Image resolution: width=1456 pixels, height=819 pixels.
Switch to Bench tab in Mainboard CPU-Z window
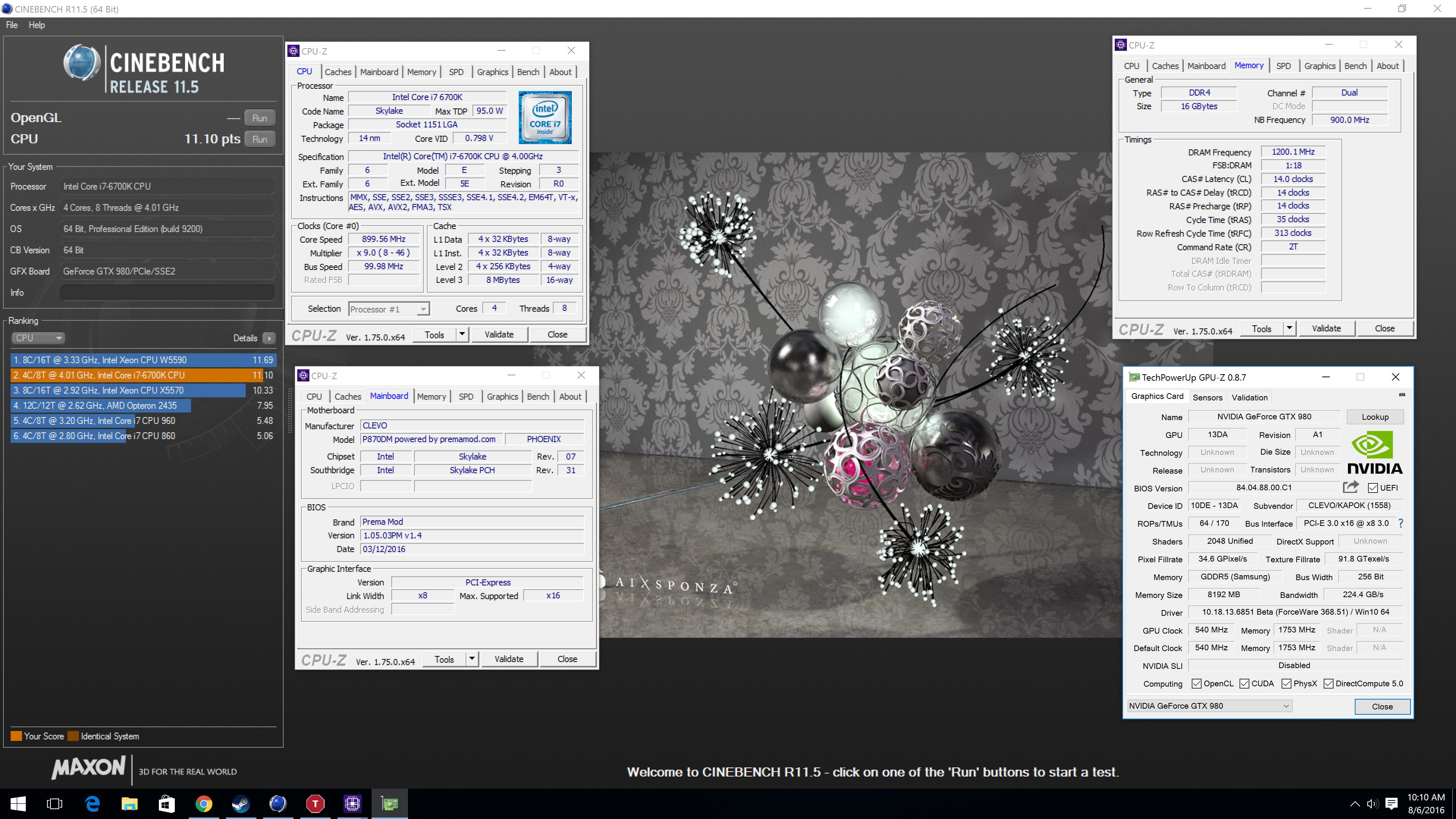(x=538, y=396)
